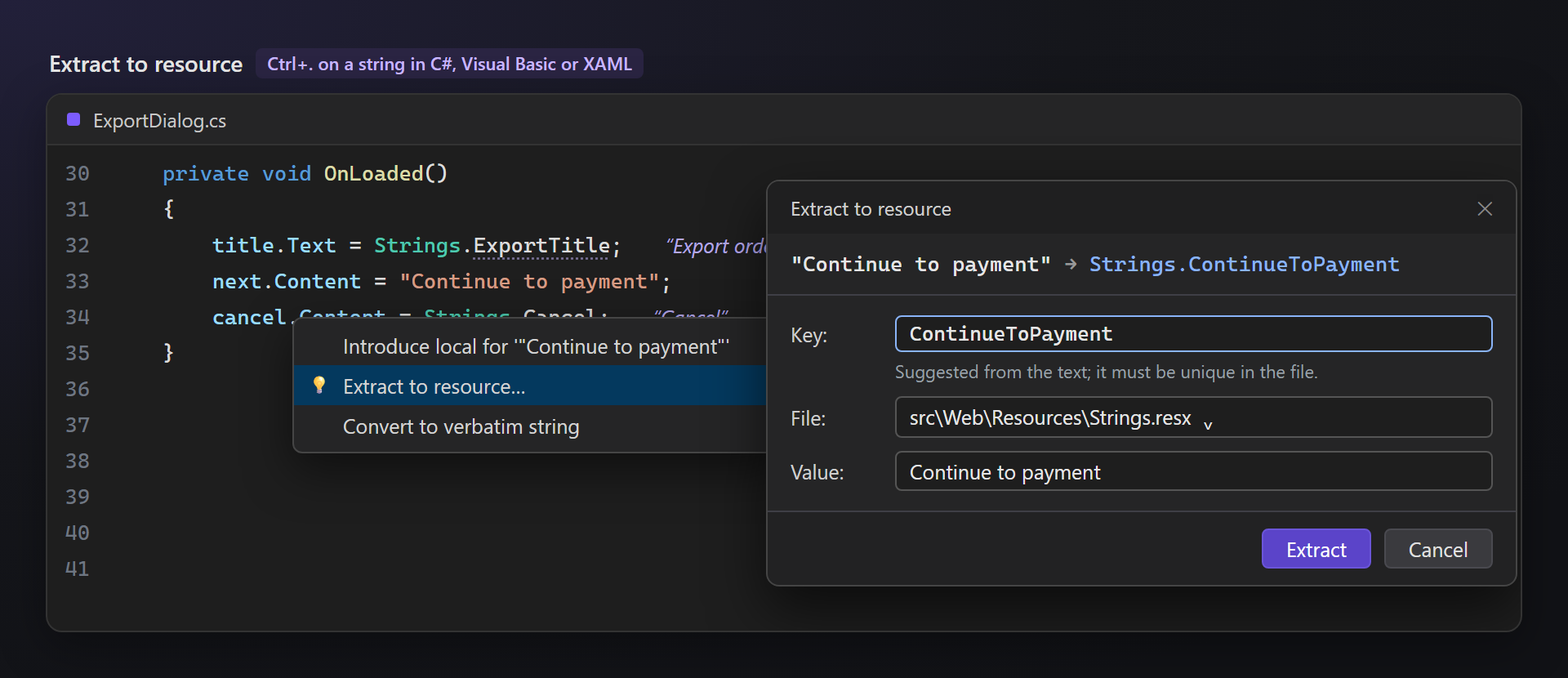Screen dimensions: 1568x678
Task: Click line number 30 in gutter
Action: (78, 174)
